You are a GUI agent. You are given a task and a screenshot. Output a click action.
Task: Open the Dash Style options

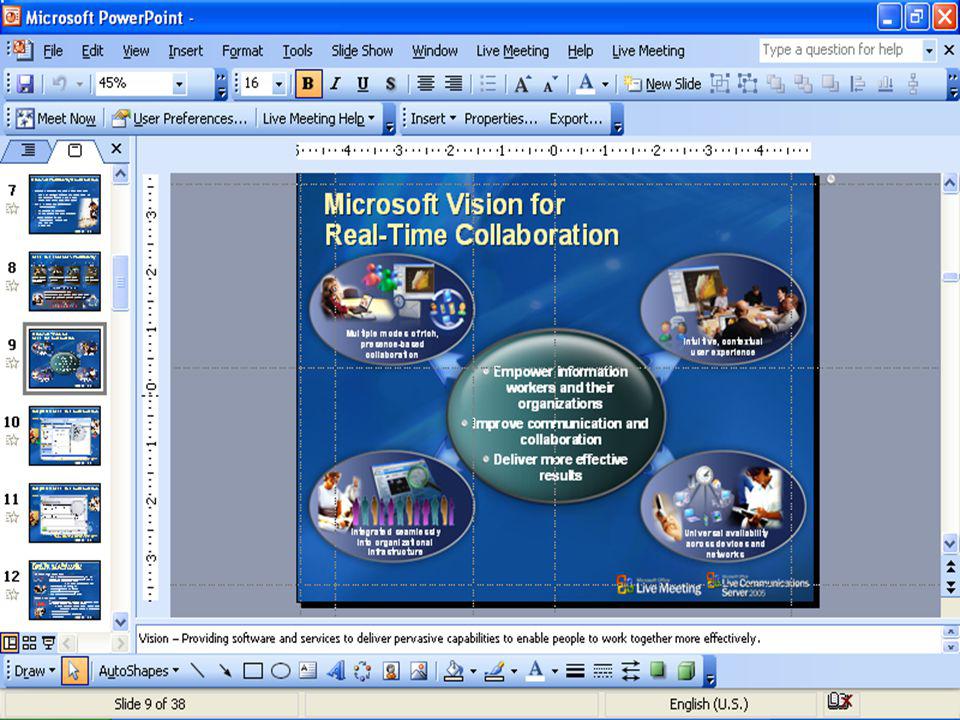point(602,671)
